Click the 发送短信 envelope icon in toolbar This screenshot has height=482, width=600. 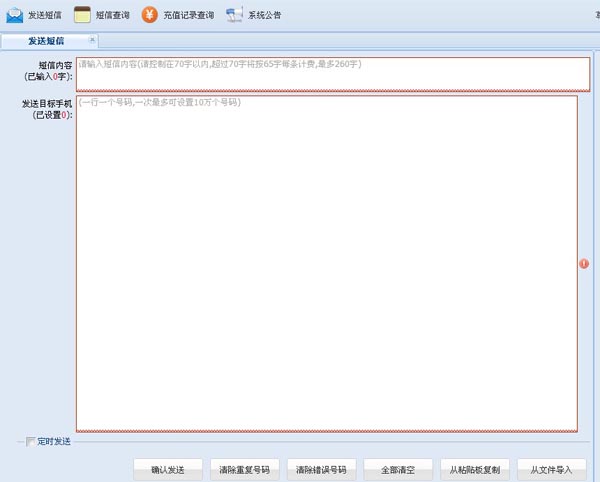(x=14, y=15)
